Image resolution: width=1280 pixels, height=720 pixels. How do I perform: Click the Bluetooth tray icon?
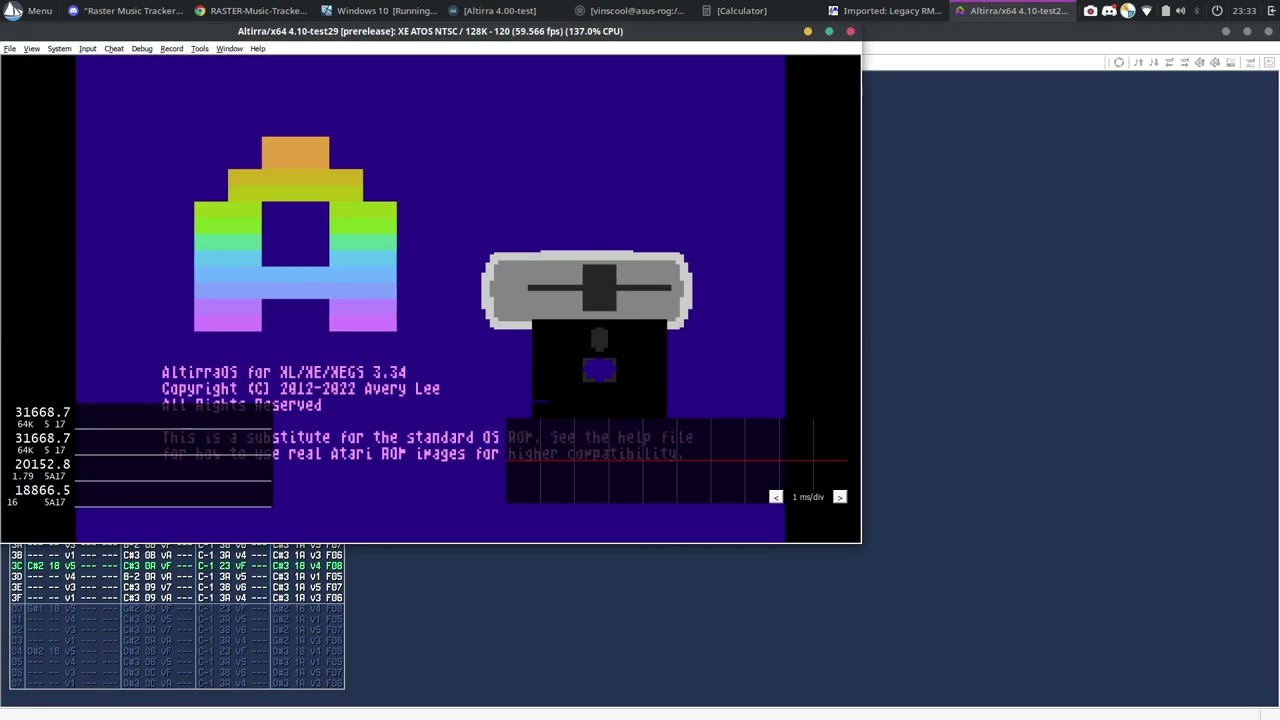[x=1196, y=11]
